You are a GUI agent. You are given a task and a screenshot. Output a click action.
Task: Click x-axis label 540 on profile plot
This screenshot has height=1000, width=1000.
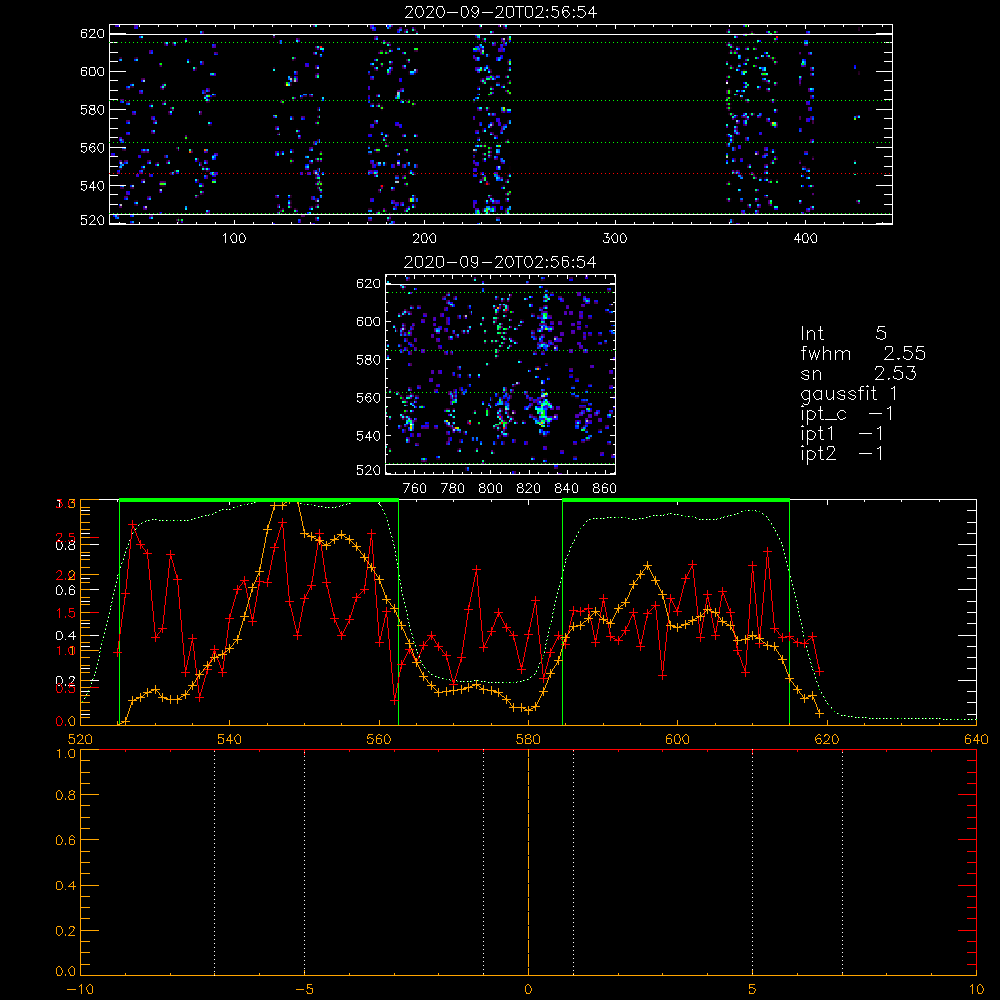(x=230, y=739)
